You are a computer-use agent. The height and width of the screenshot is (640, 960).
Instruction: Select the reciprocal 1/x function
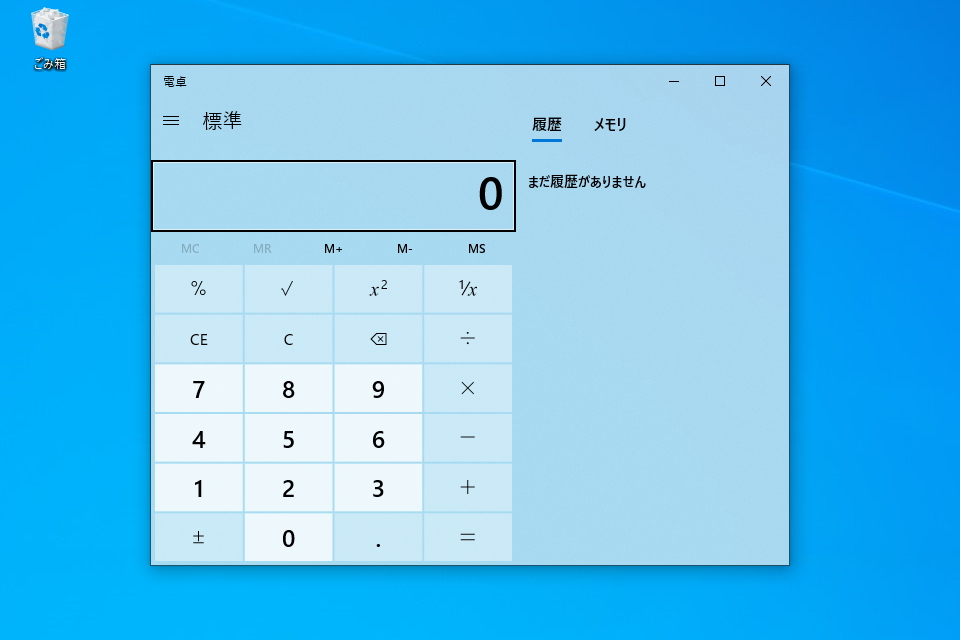coord(467,288)
